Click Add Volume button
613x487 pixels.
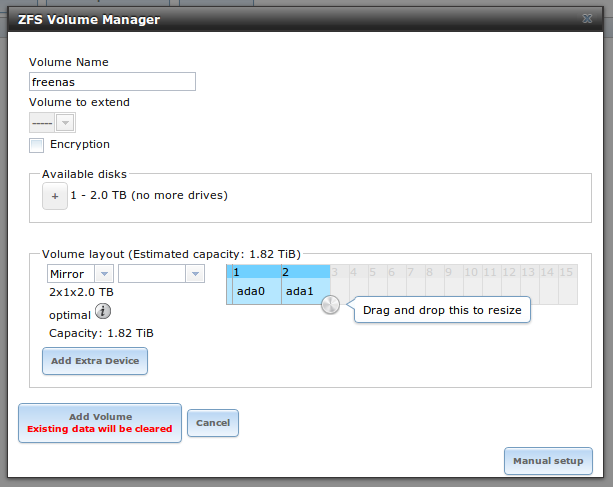click(100, 423)
